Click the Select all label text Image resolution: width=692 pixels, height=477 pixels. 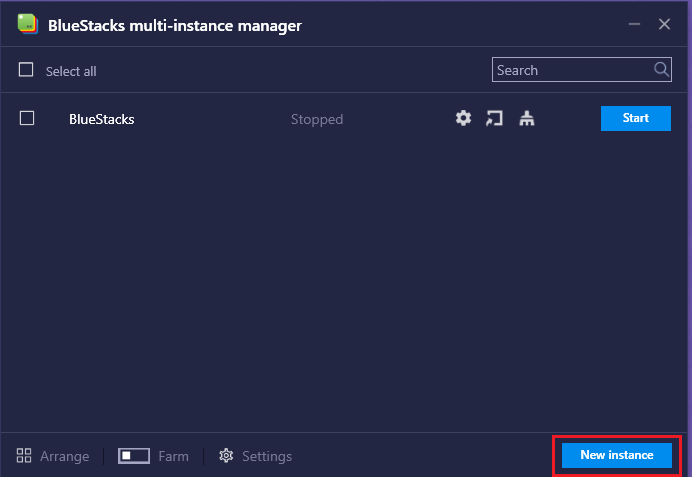[71, 71]
